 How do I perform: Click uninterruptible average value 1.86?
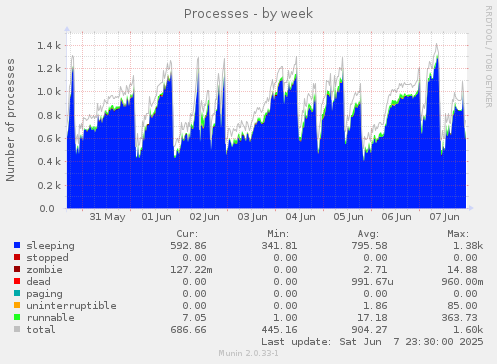coord(376,306)
